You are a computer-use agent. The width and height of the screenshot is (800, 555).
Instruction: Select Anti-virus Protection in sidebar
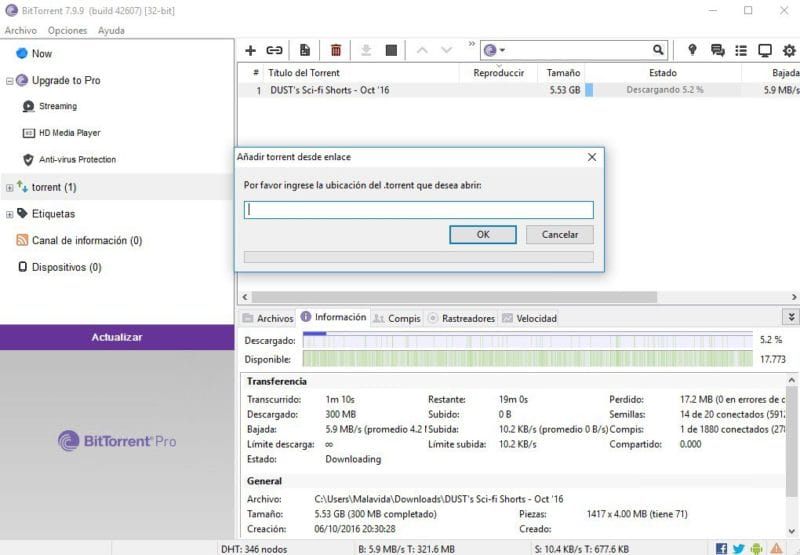tap(78, 159)
